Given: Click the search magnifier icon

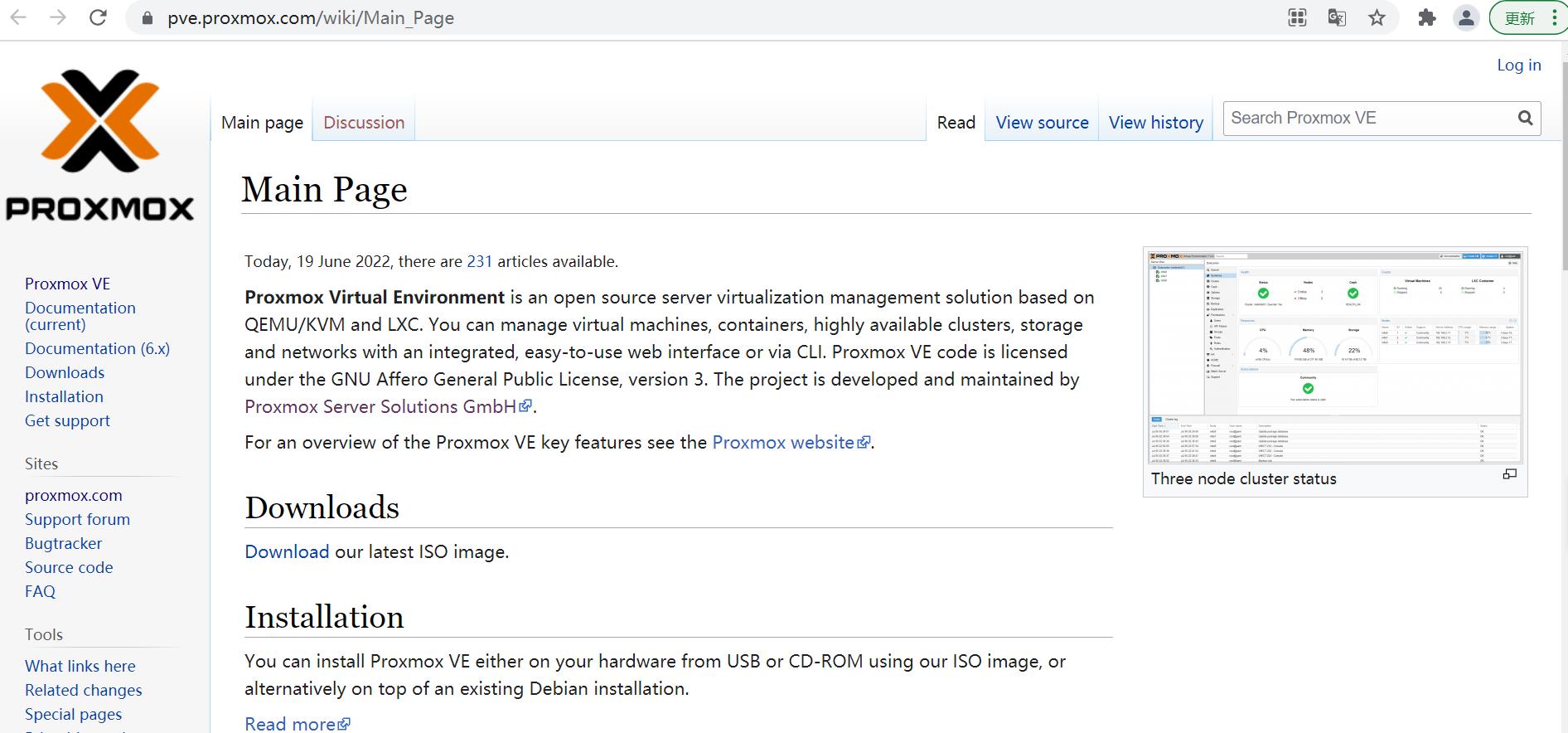Looking at the screenshot, I should [x=1525, y=119].
